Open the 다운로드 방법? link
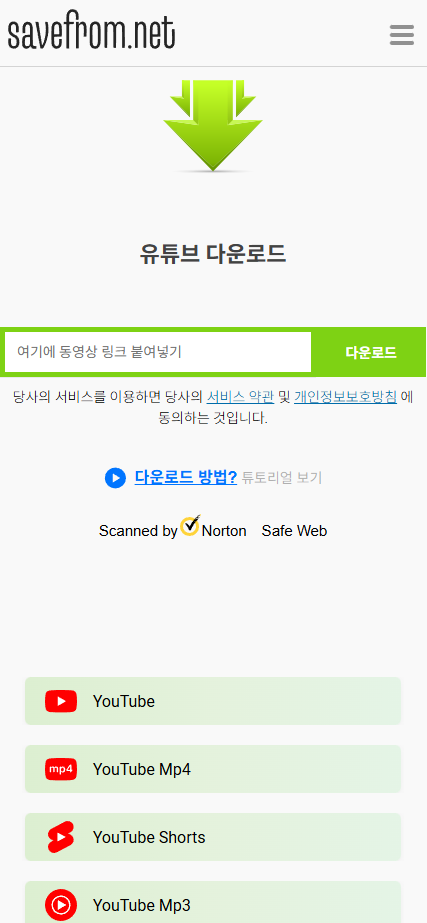The height and width of the screenshot is (923, 427). pos(186,477)
